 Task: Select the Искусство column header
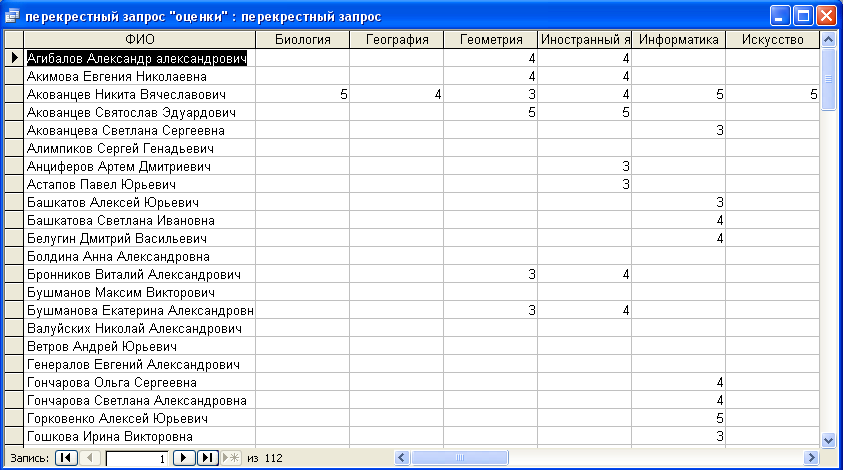(772, 39)
